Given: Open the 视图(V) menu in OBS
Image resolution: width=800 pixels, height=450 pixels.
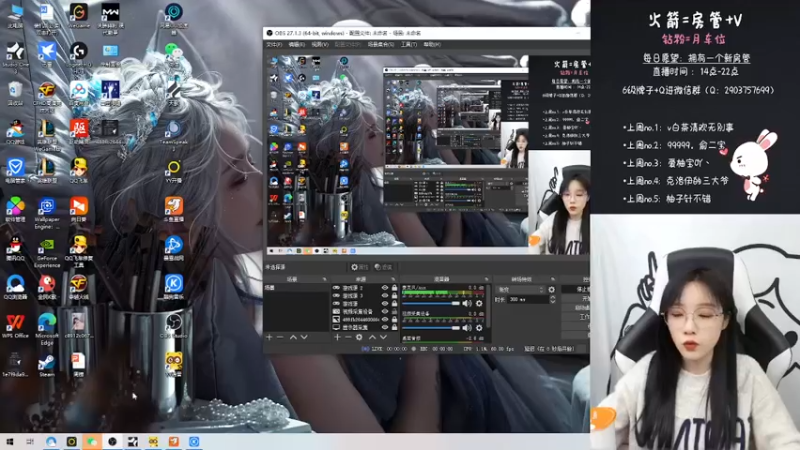Looking at the screenshot, I should [320, 44].
